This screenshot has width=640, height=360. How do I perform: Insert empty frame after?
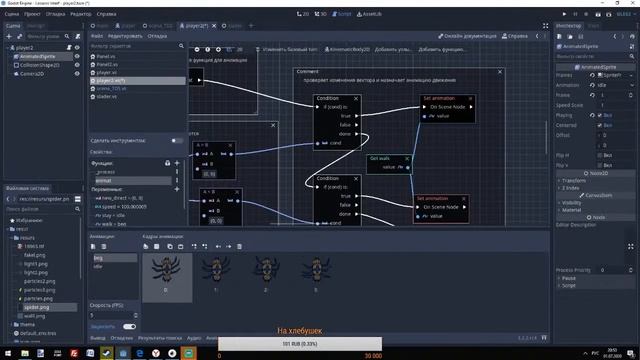pos(204,247)
